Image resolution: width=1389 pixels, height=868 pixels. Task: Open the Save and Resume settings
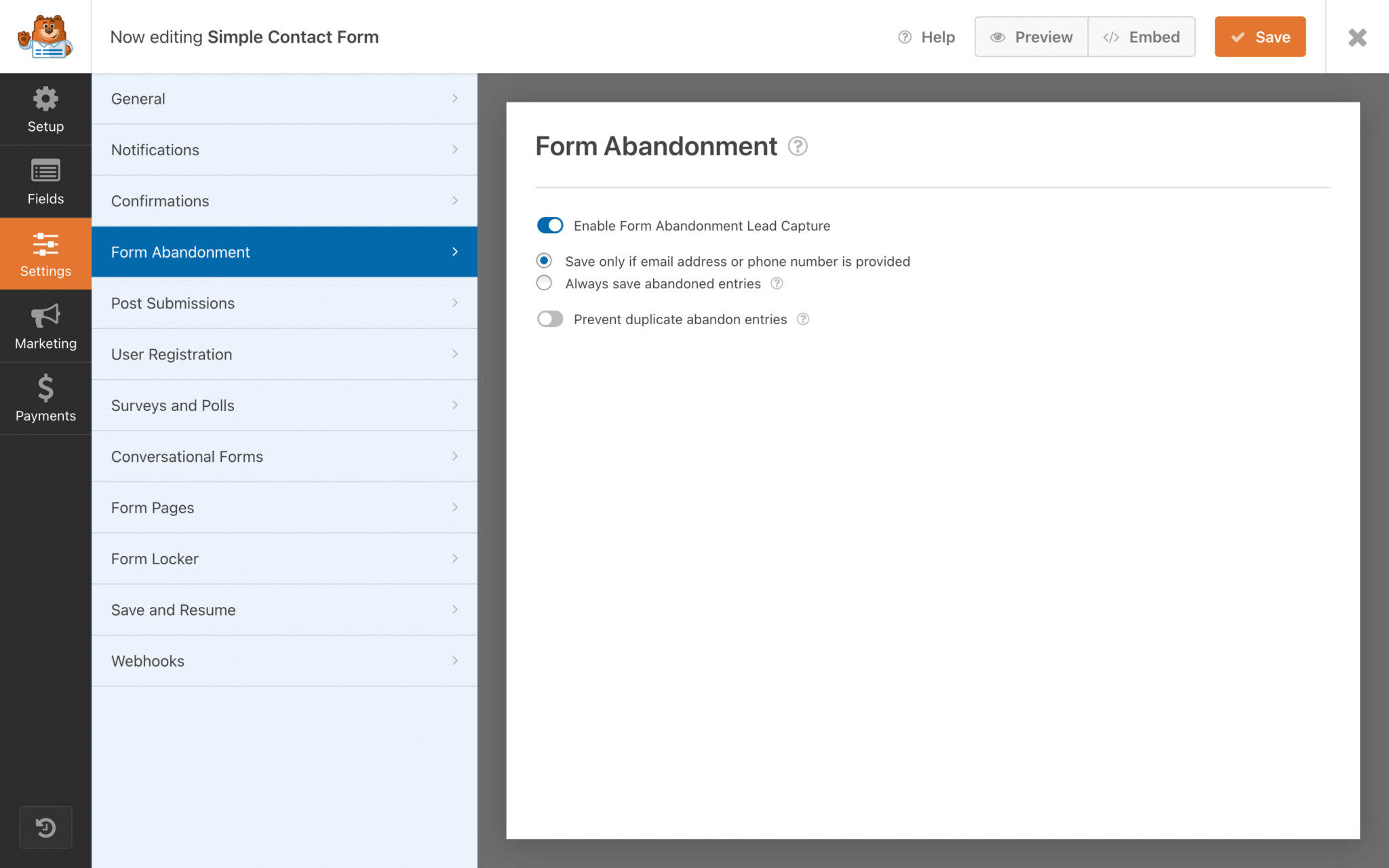click(284, 610)
